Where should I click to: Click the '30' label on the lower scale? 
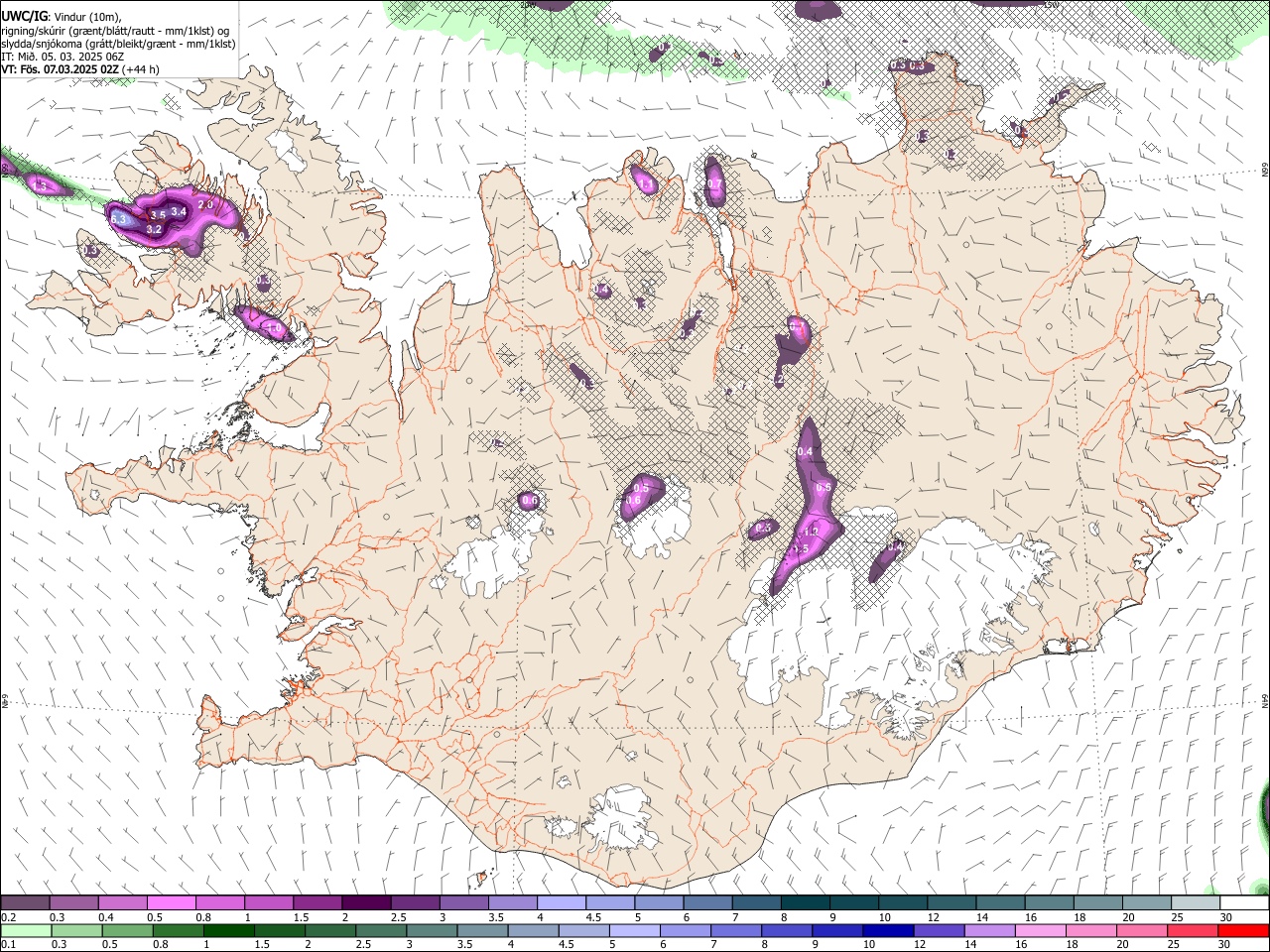pyautogui.click(x=1223, y=944)
